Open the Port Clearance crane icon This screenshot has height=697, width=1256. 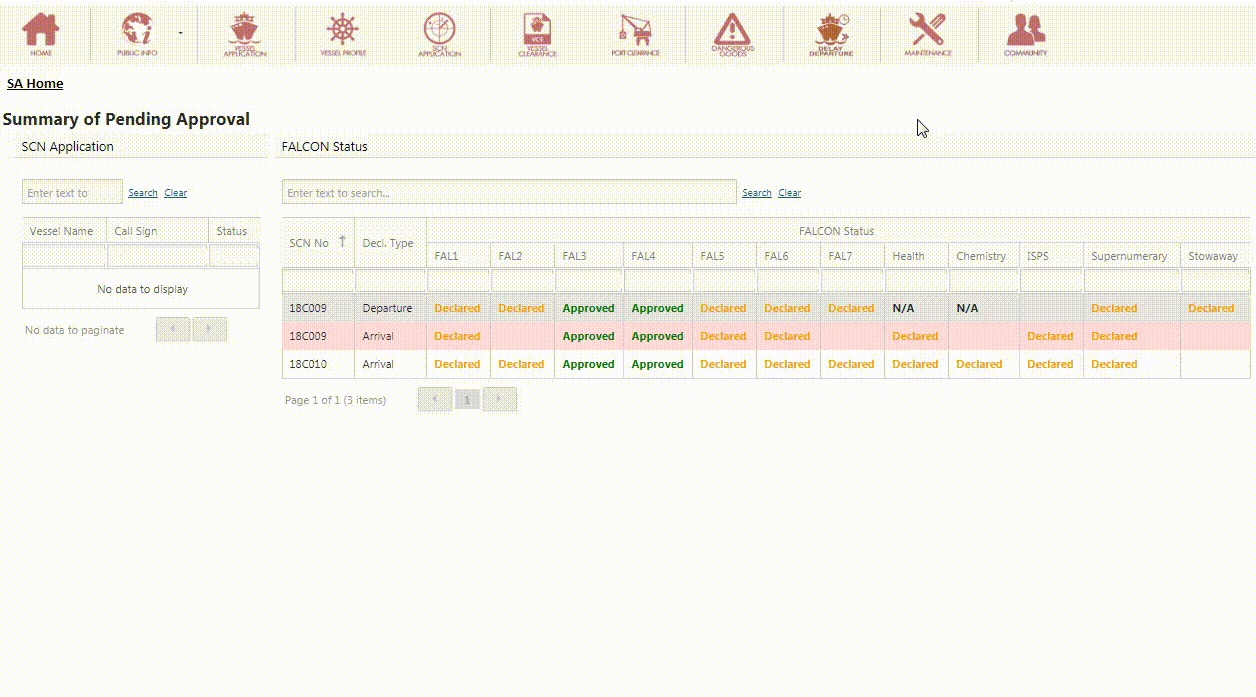(635, 34)
